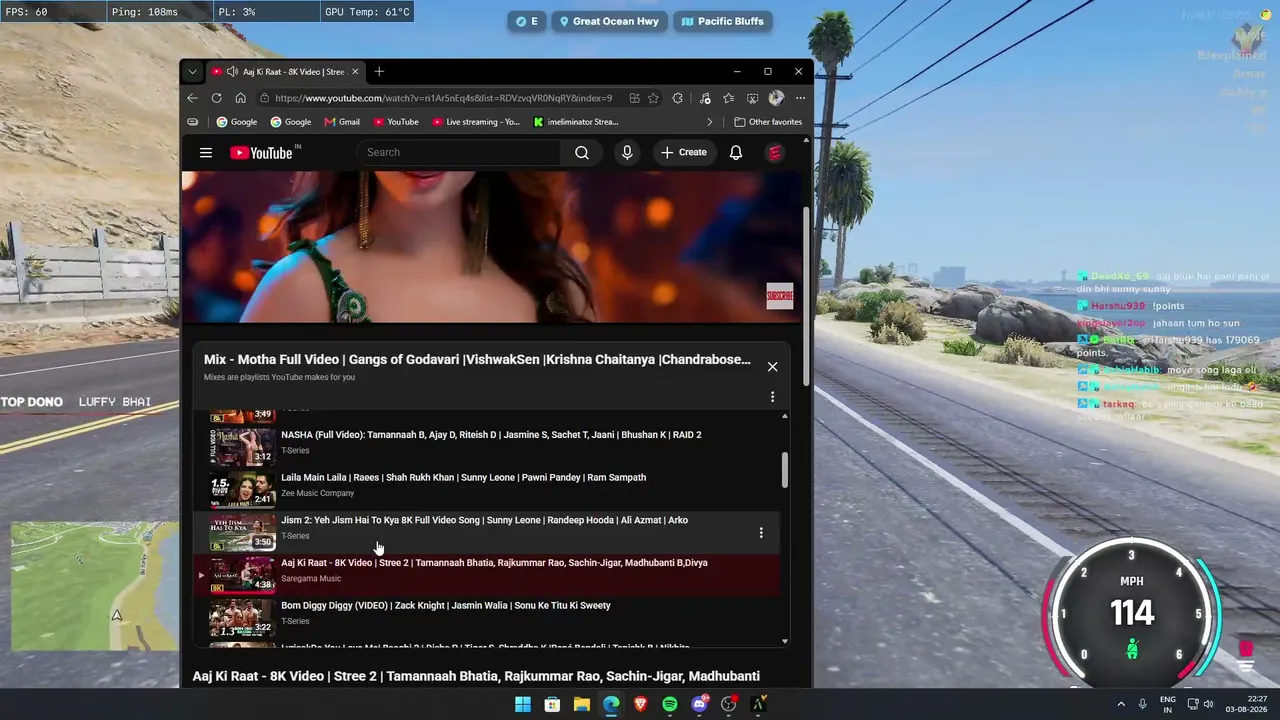
Task: Refresh the YouTube page
Action: click(x=216, y=98)
